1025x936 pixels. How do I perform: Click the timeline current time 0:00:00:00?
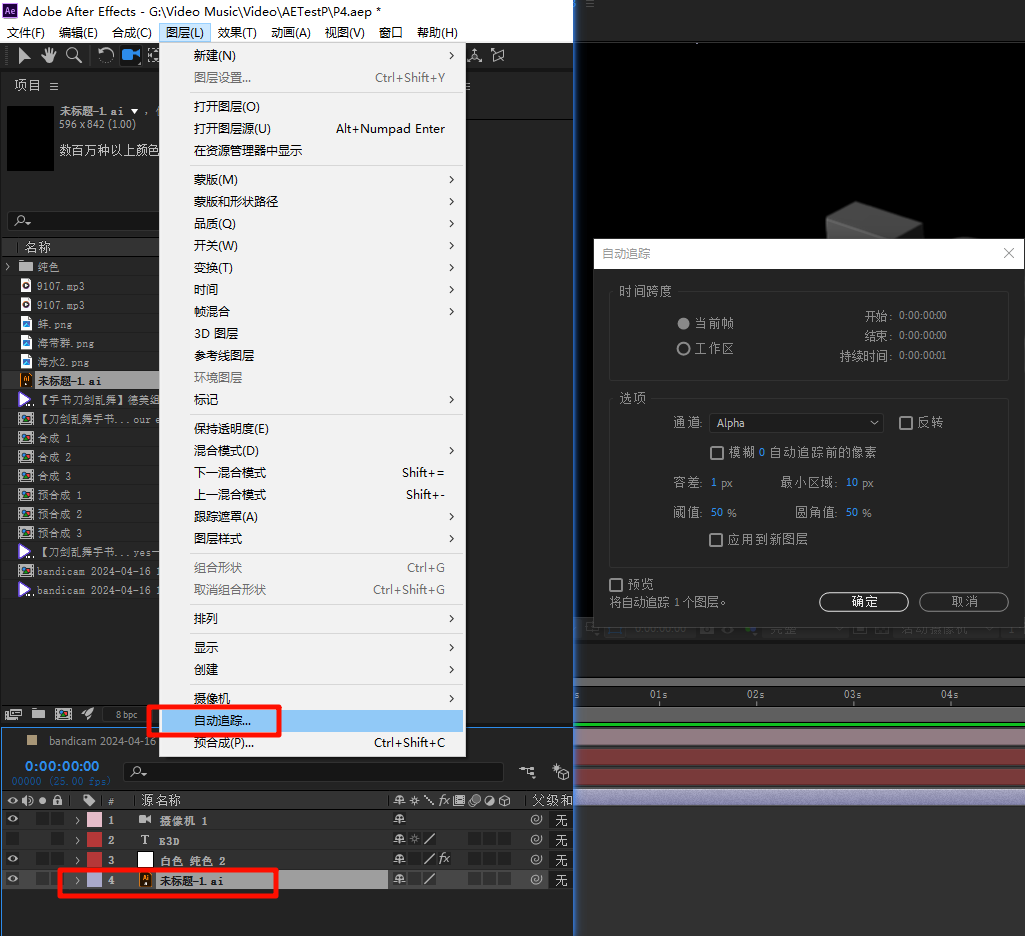coord(62,766)
